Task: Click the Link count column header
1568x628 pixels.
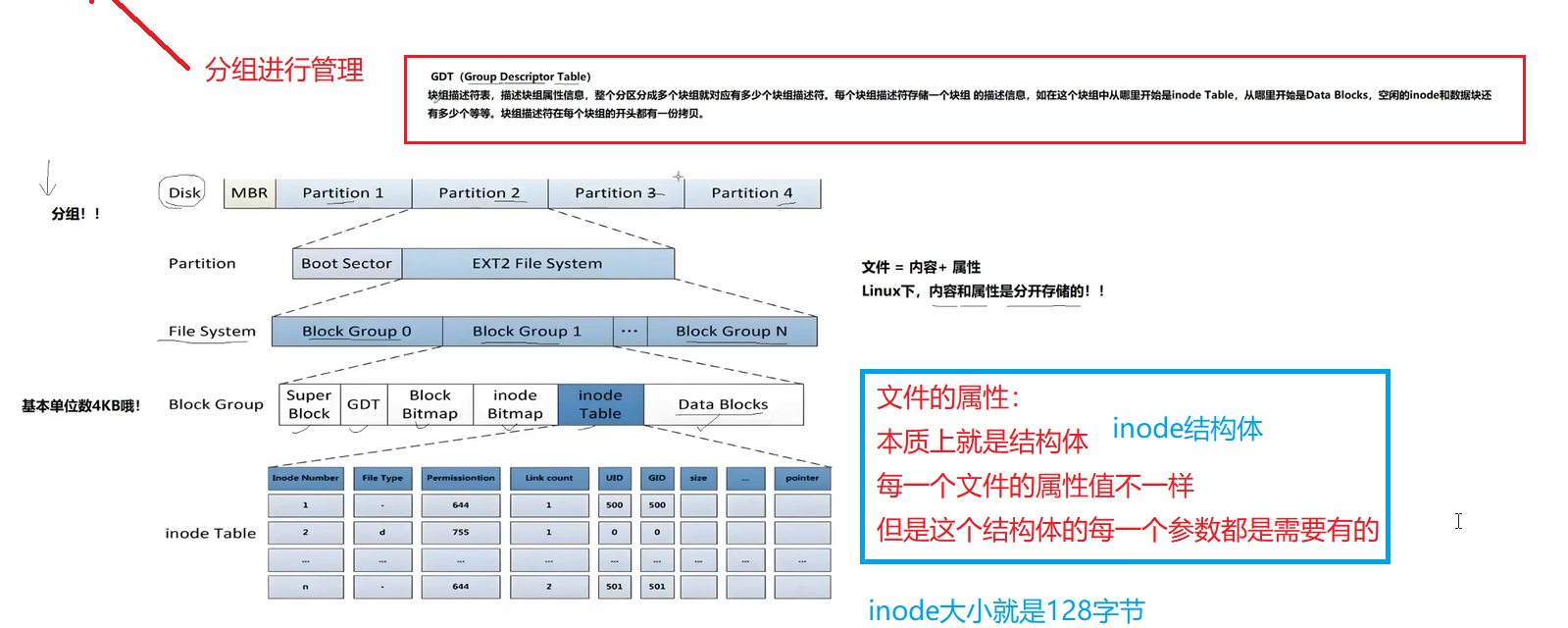Action: coord(548,478)
